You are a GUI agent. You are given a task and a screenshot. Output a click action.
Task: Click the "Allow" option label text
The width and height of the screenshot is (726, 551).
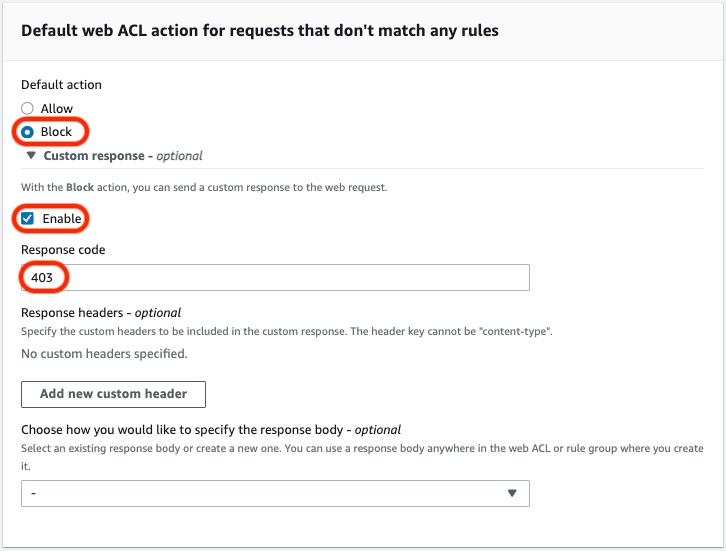(x=57, y=109)
